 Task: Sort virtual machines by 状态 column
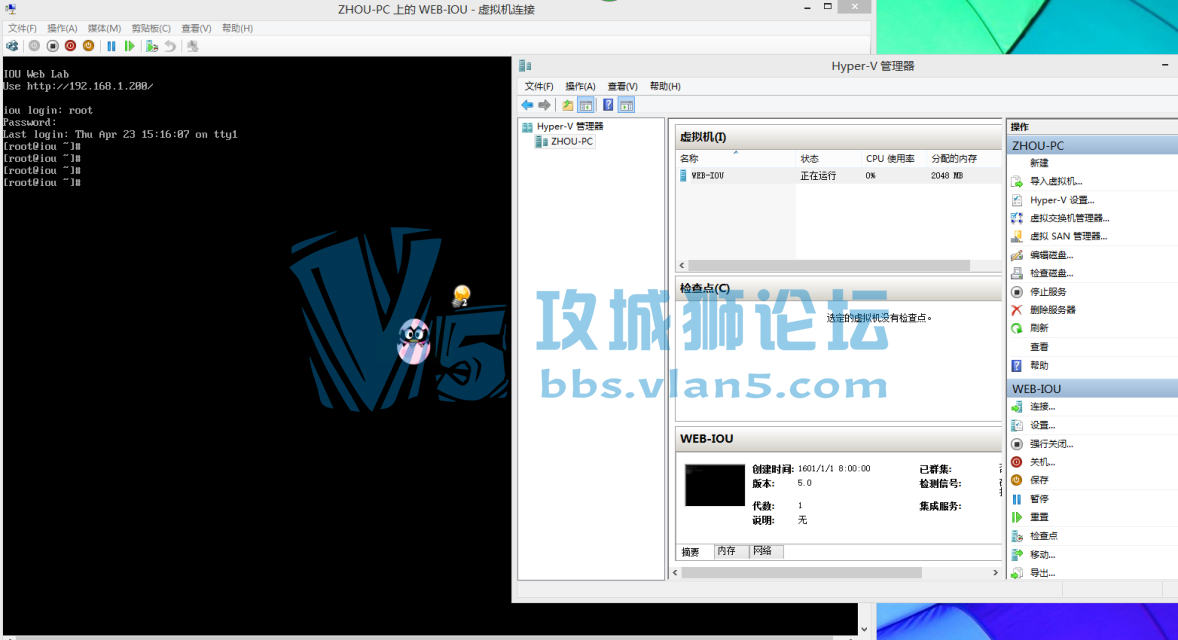tap(828, 158)
